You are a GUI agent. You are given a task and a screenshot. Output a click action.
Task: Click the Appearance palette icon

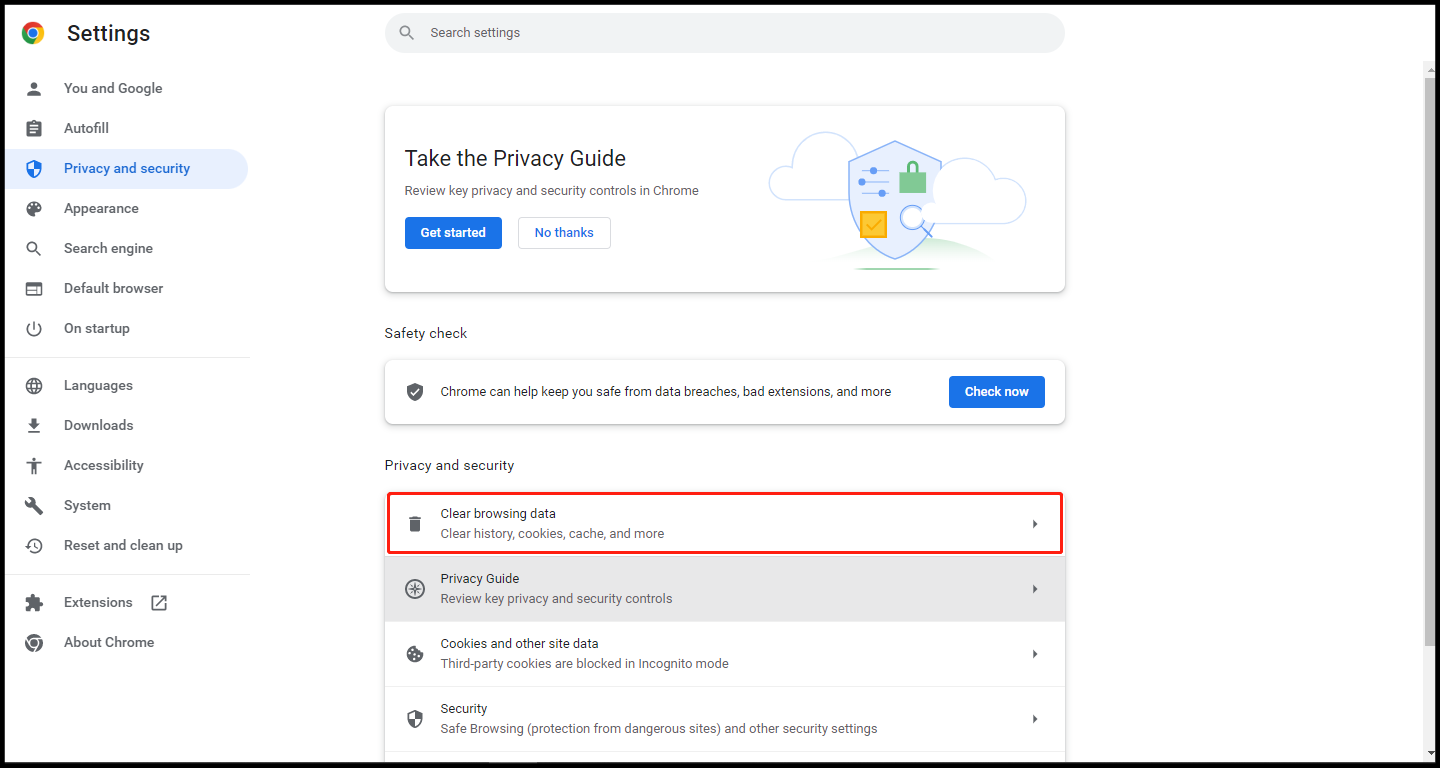click(x=34, y=208)
